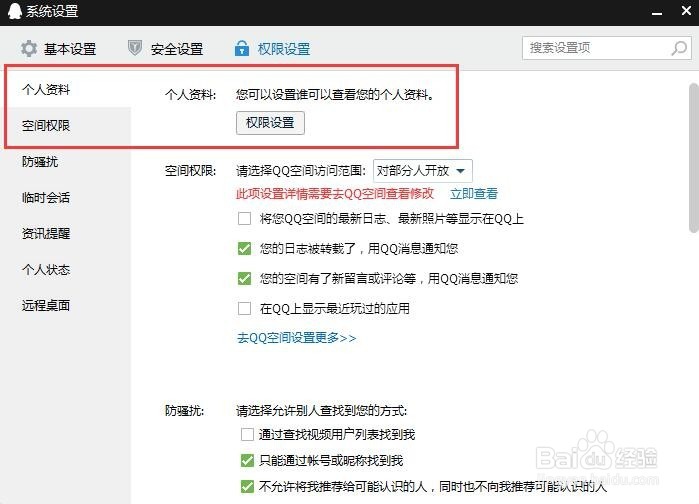Close the 系统设置 window
This screenshot has width=699, height=504.
[x=687, y=10]
